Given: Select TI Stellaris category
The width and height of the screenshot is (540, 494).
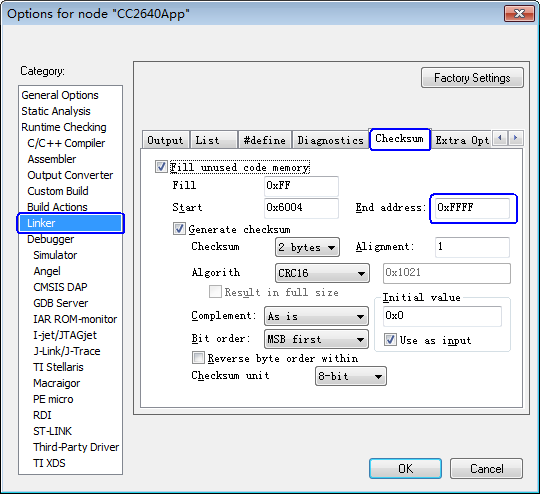Looking at the screenshot, I should coord(58,367).
